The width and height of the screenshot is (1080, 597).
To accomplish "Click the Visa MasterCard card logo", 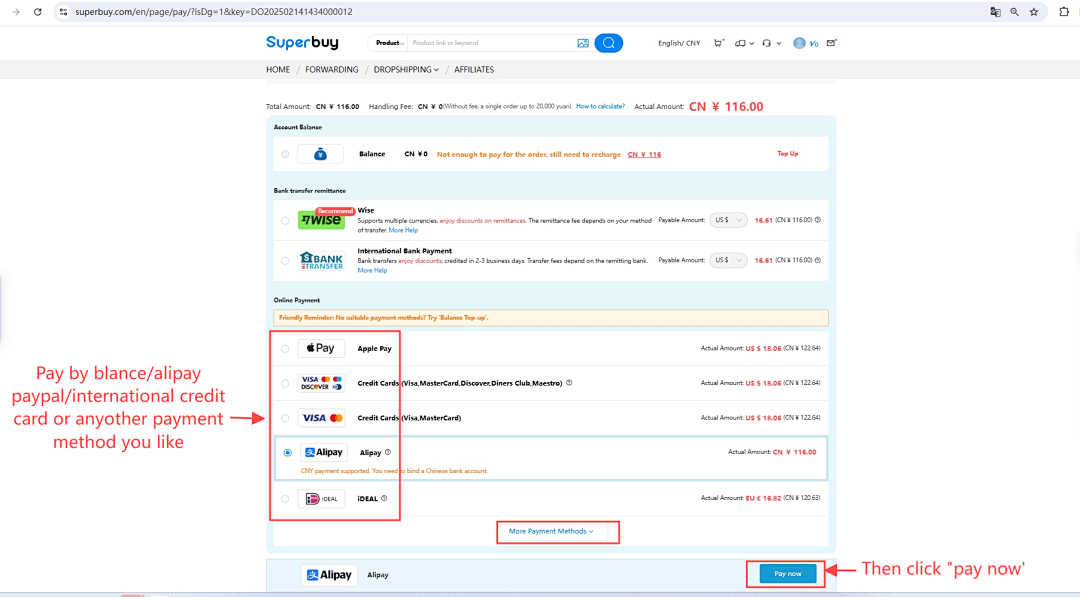I will [x=322, y=418].
